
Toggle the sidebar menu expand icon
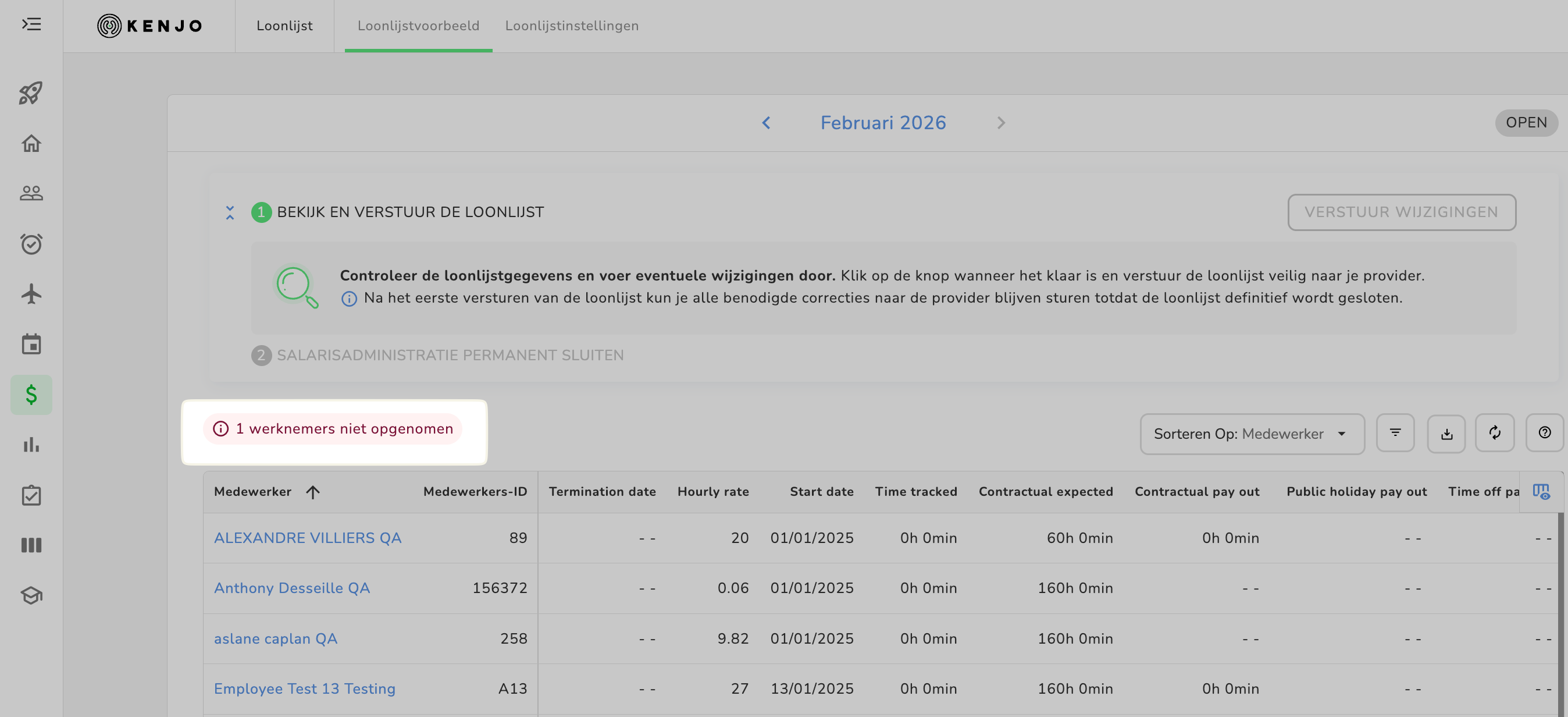point(31,24)
